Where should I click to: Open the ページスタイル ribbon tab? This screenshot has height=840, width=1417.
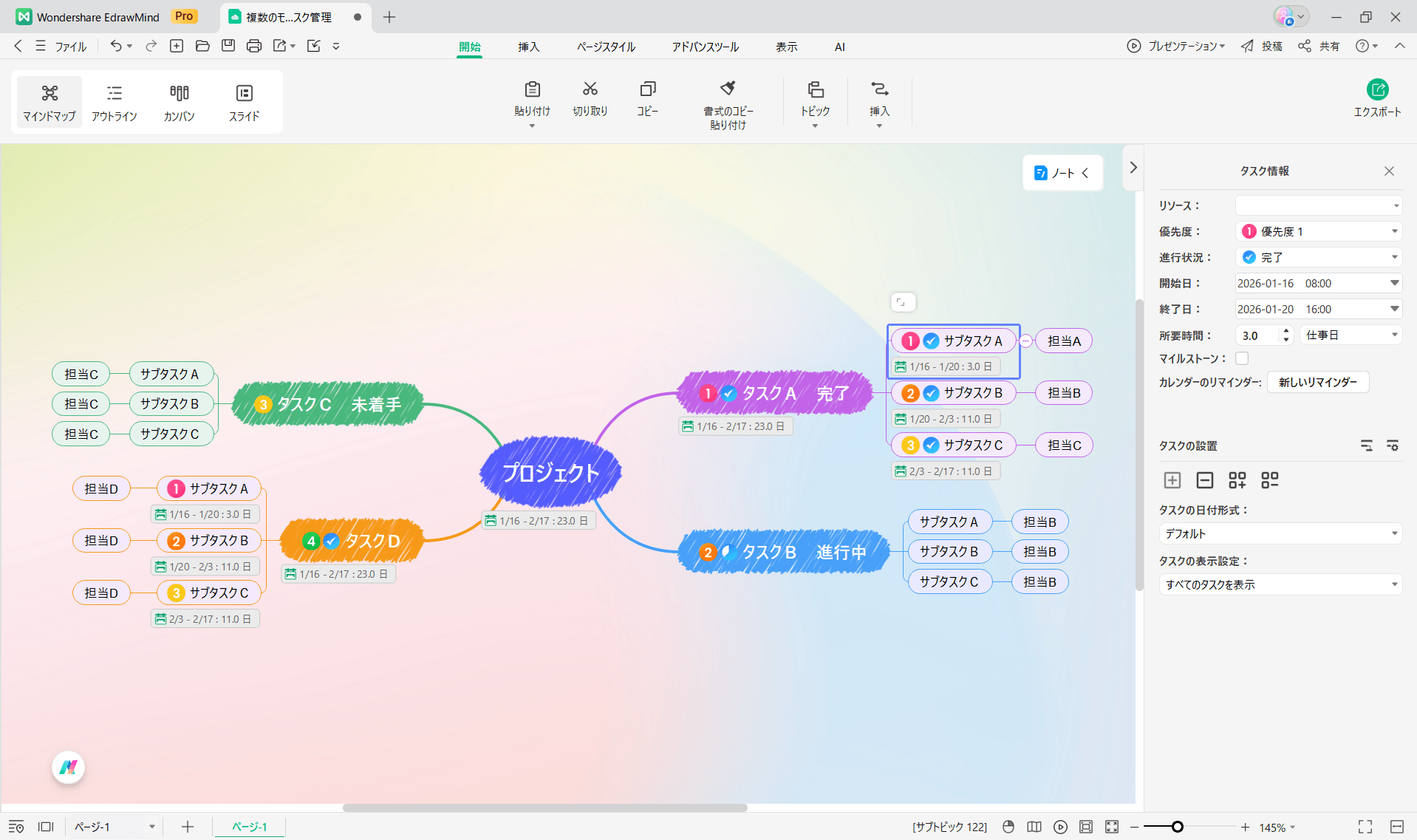[x=606, y=47]
